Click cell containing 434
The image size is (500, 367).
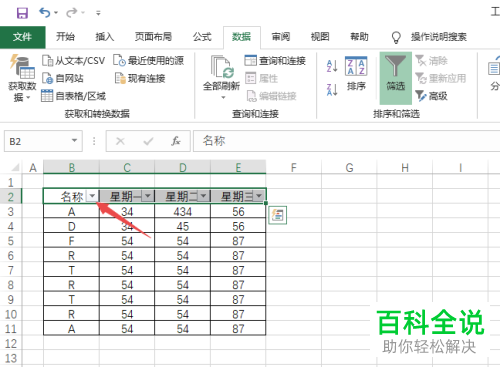coord(183,211)
